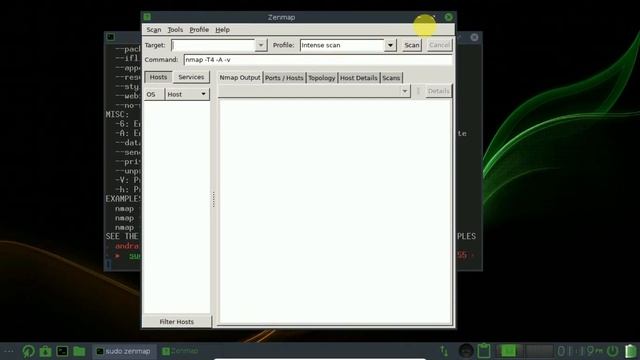Click the Target input field
The height and width of the screenshot is (360, 640).
point(213,45)
